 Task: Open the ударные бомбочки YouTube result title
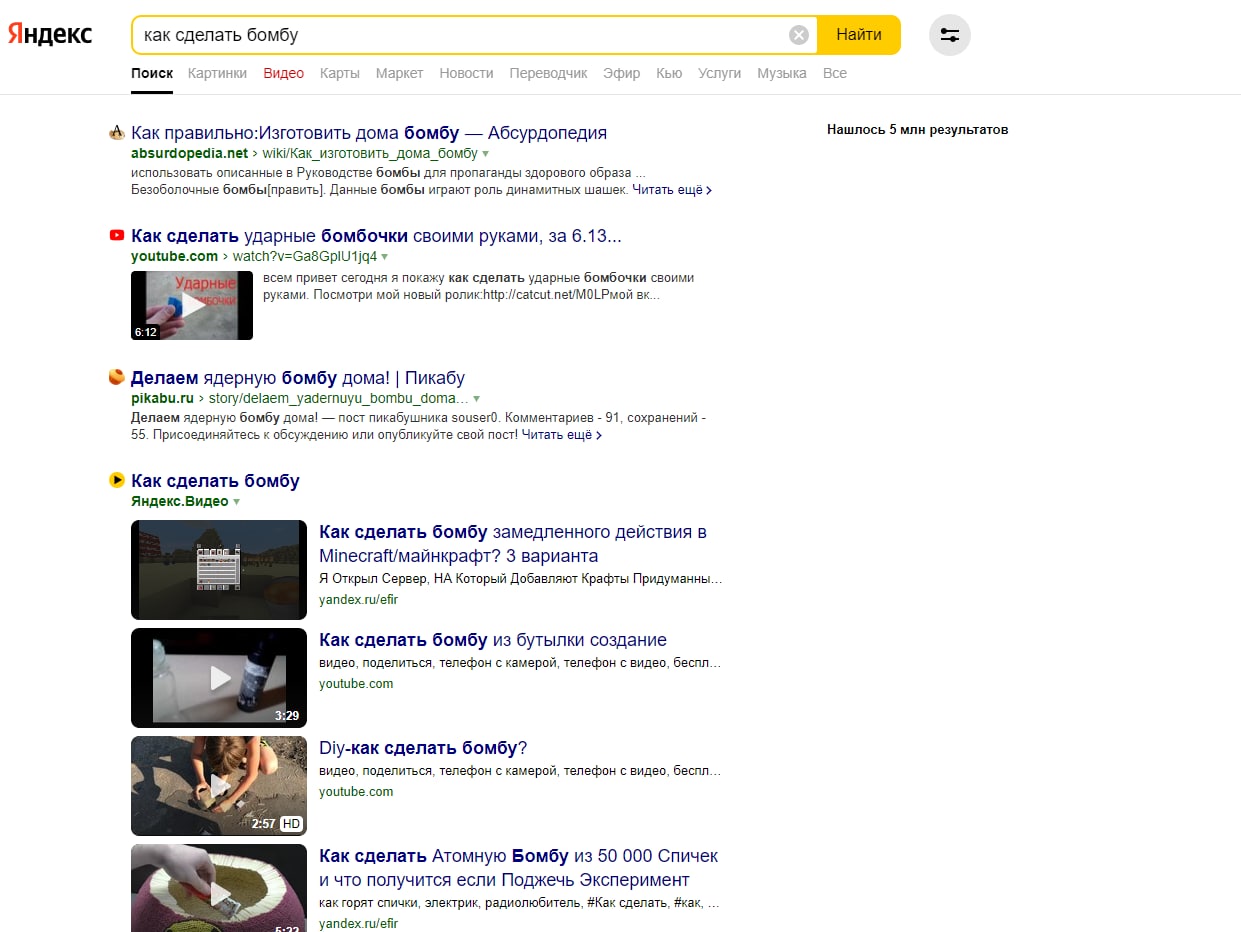pos(377,237)
